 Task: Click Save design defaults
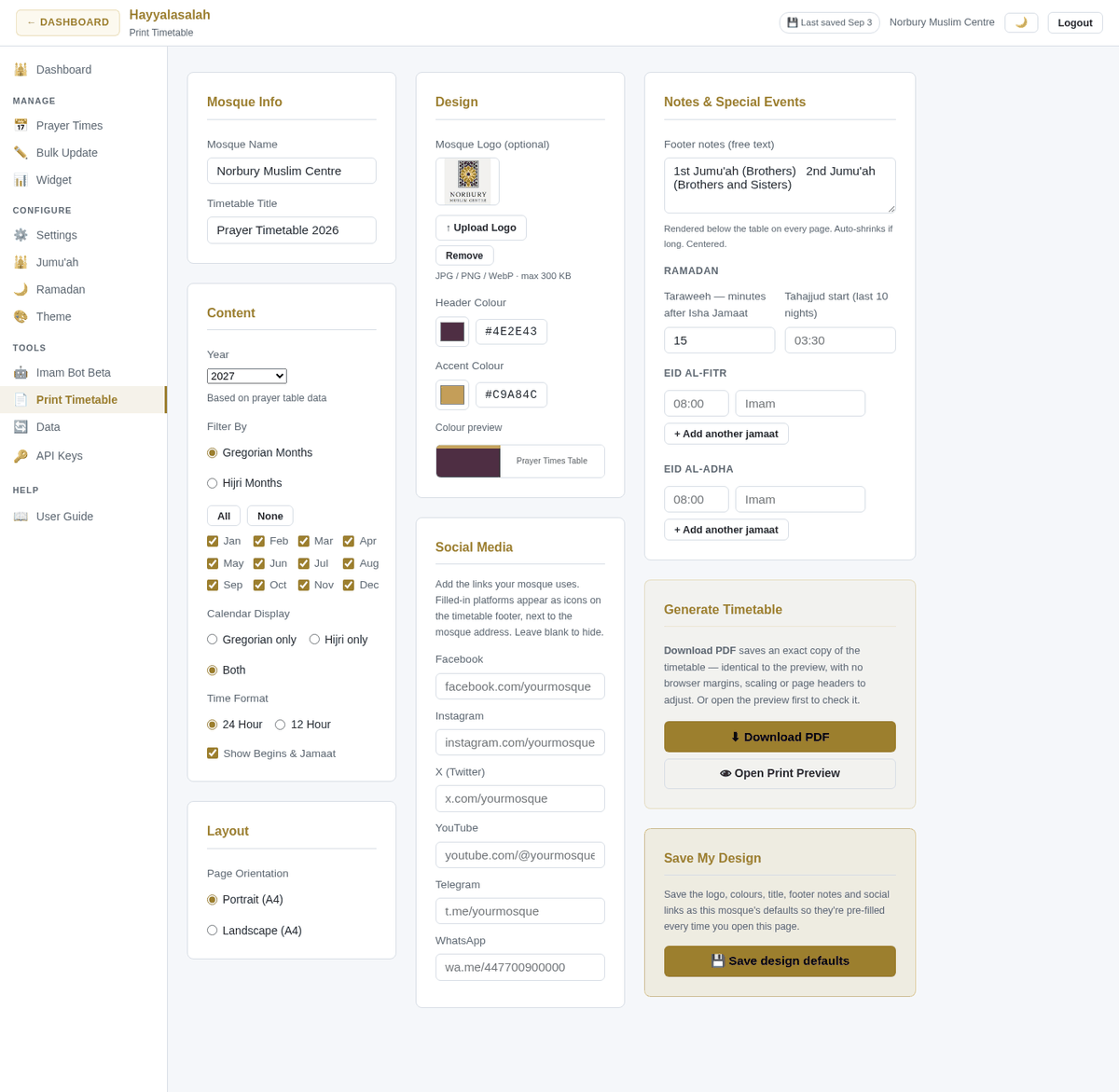[x=780, y=961]
